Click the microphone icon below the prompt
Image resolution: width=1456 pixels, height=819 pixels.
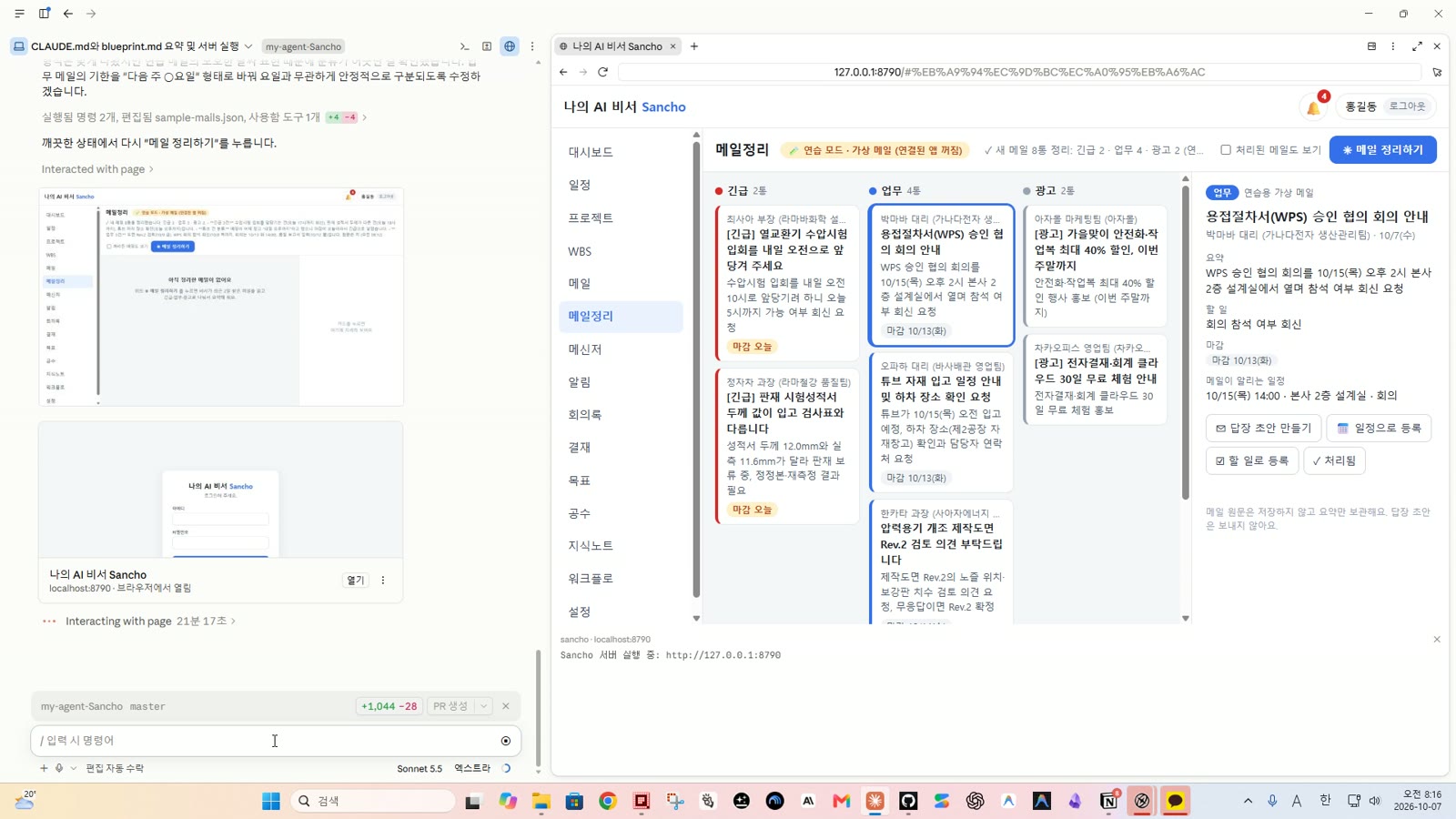pos(59,768)
